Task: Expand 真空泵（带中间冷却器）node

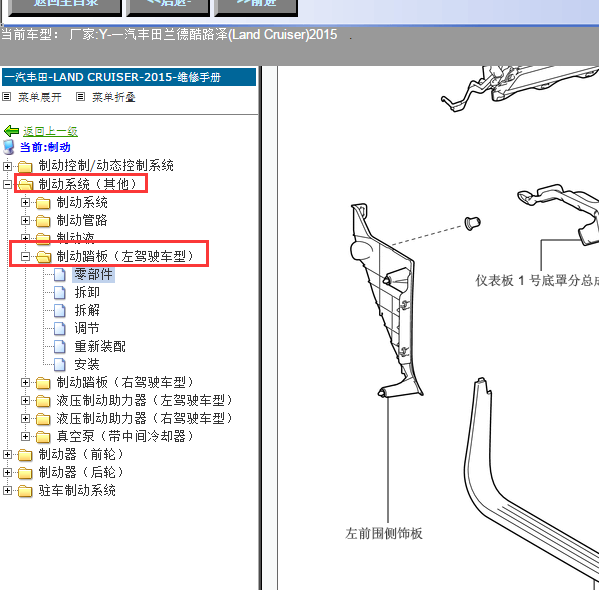Action: point(25,436)
